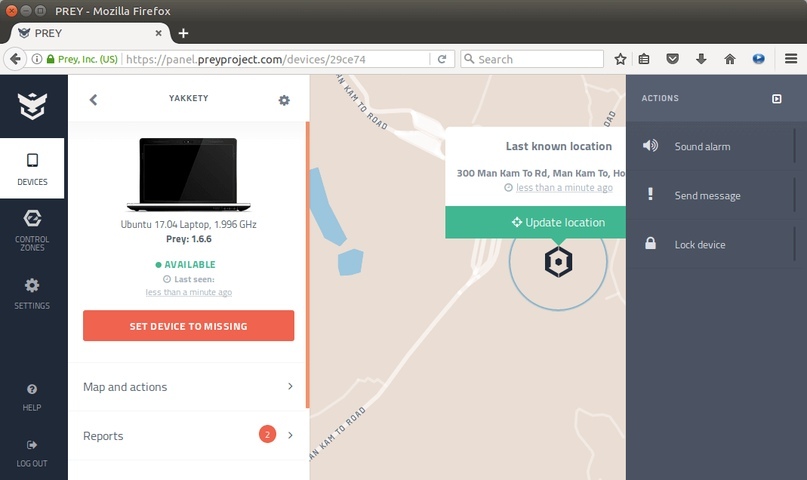Click the device marker on the map
Viewport: 807px width, 480px height.
558,262
